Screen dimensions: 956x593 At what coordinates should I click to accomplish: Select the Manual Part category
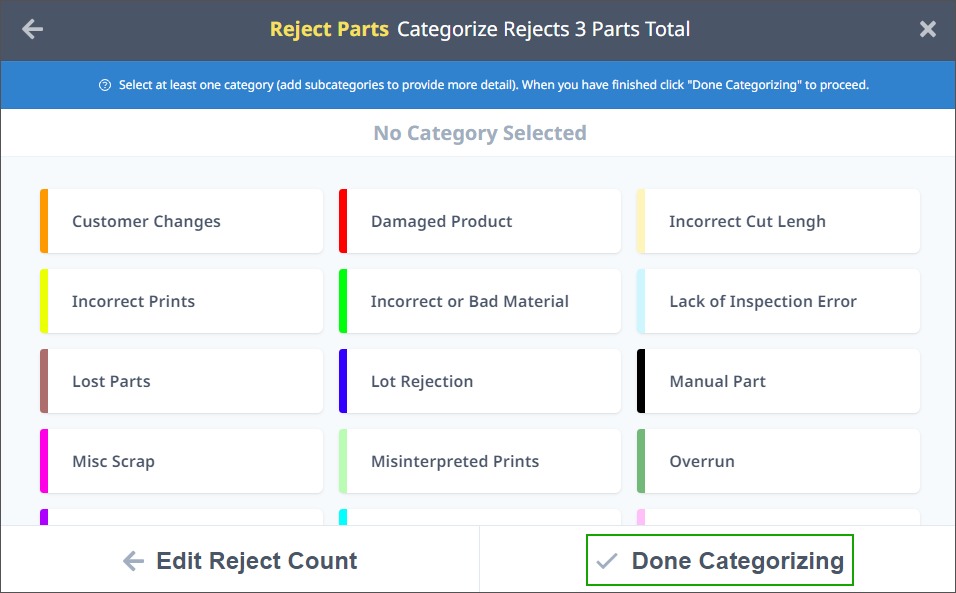pos(778,381)
